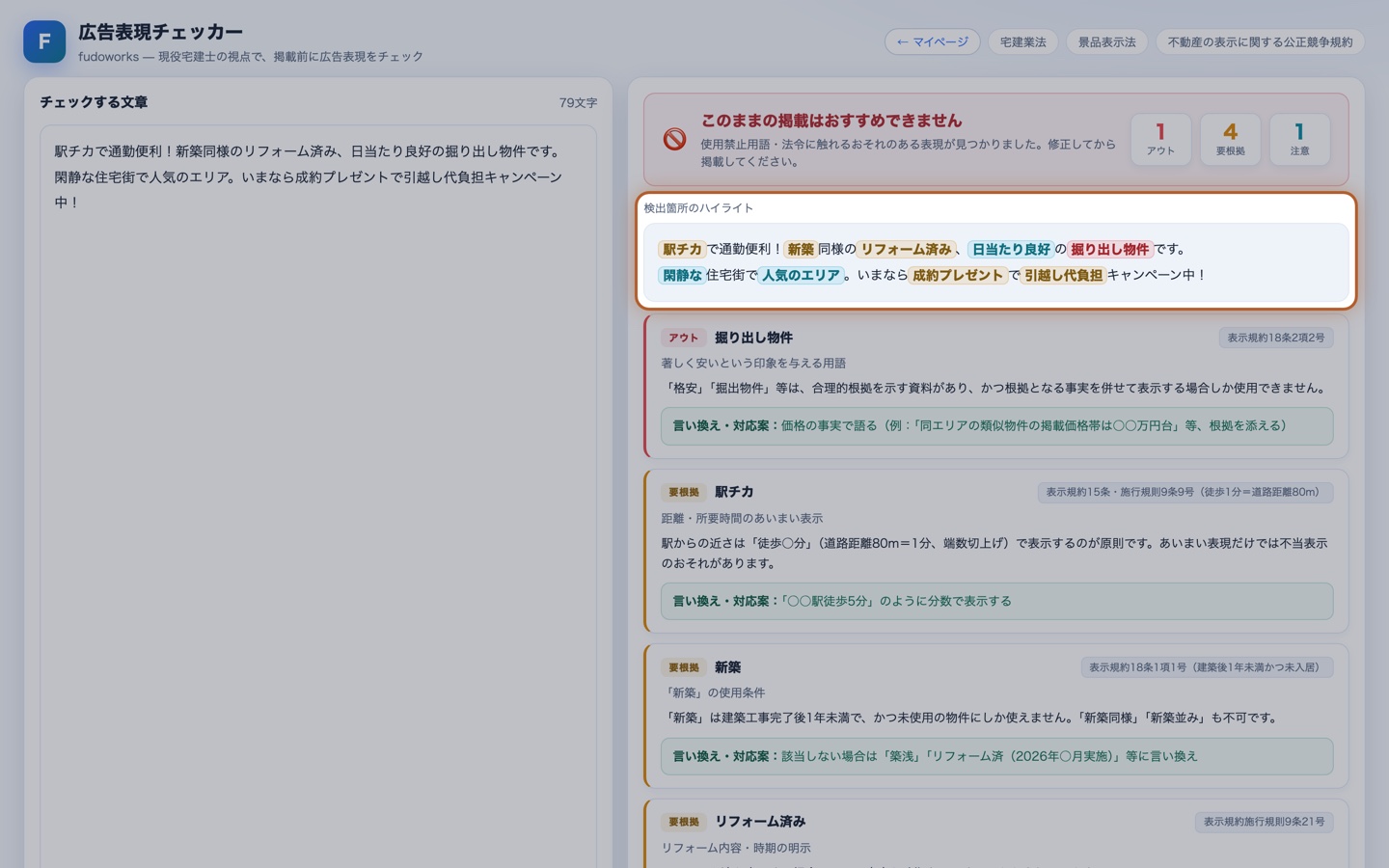Open 不動産の表示に関する公正競争規約 link
1389x868 pixels.
[x=1260, y=41]
